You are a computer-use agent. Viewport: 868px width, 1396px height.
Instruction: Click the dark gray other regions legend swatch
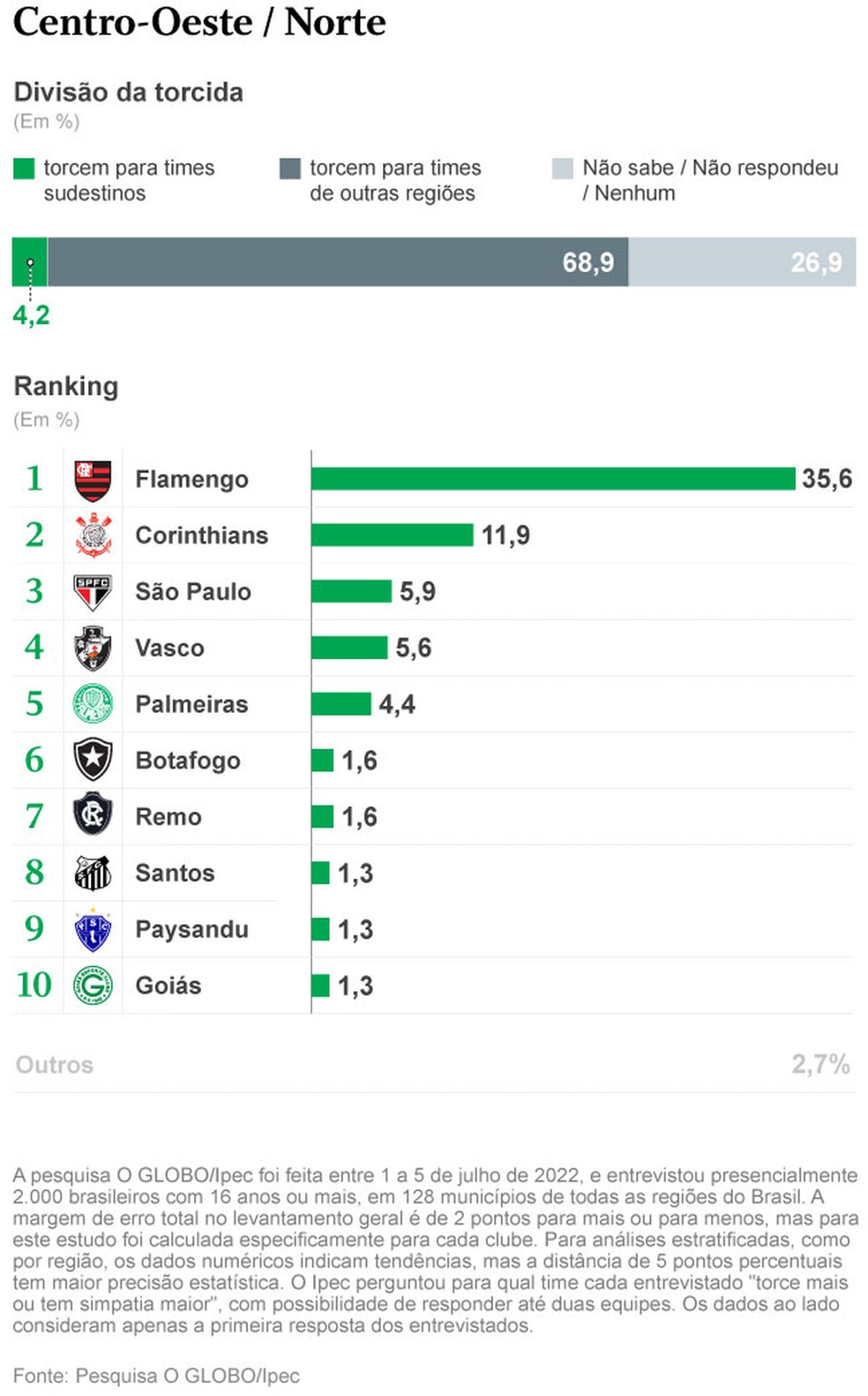(289, 169)
